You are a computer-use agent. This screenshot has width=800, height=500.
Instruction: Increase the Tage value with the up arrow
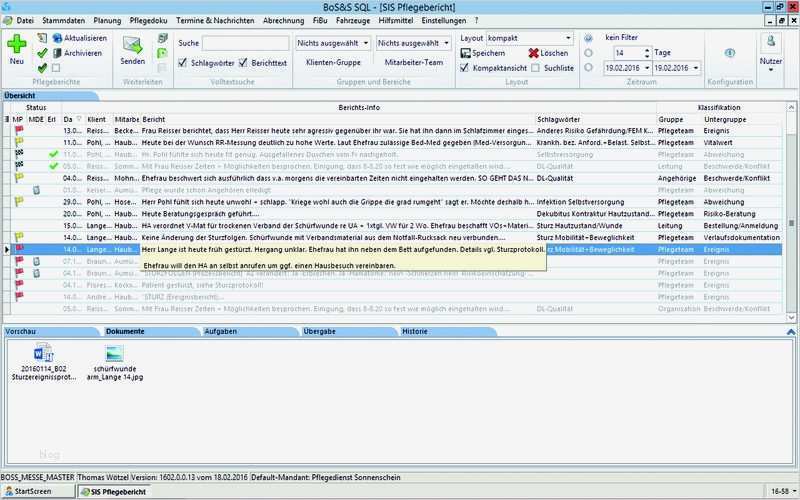[647, 50]
